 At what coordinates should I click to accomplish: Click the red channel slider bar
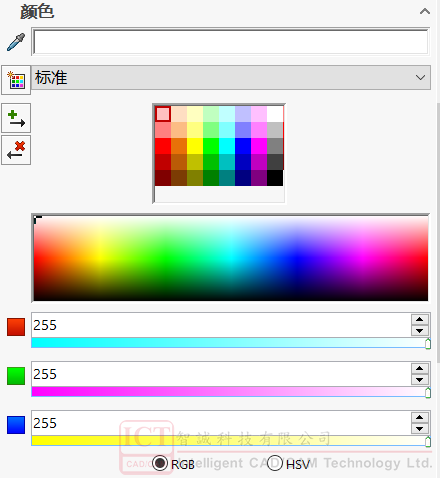click(x=231, y=343)
